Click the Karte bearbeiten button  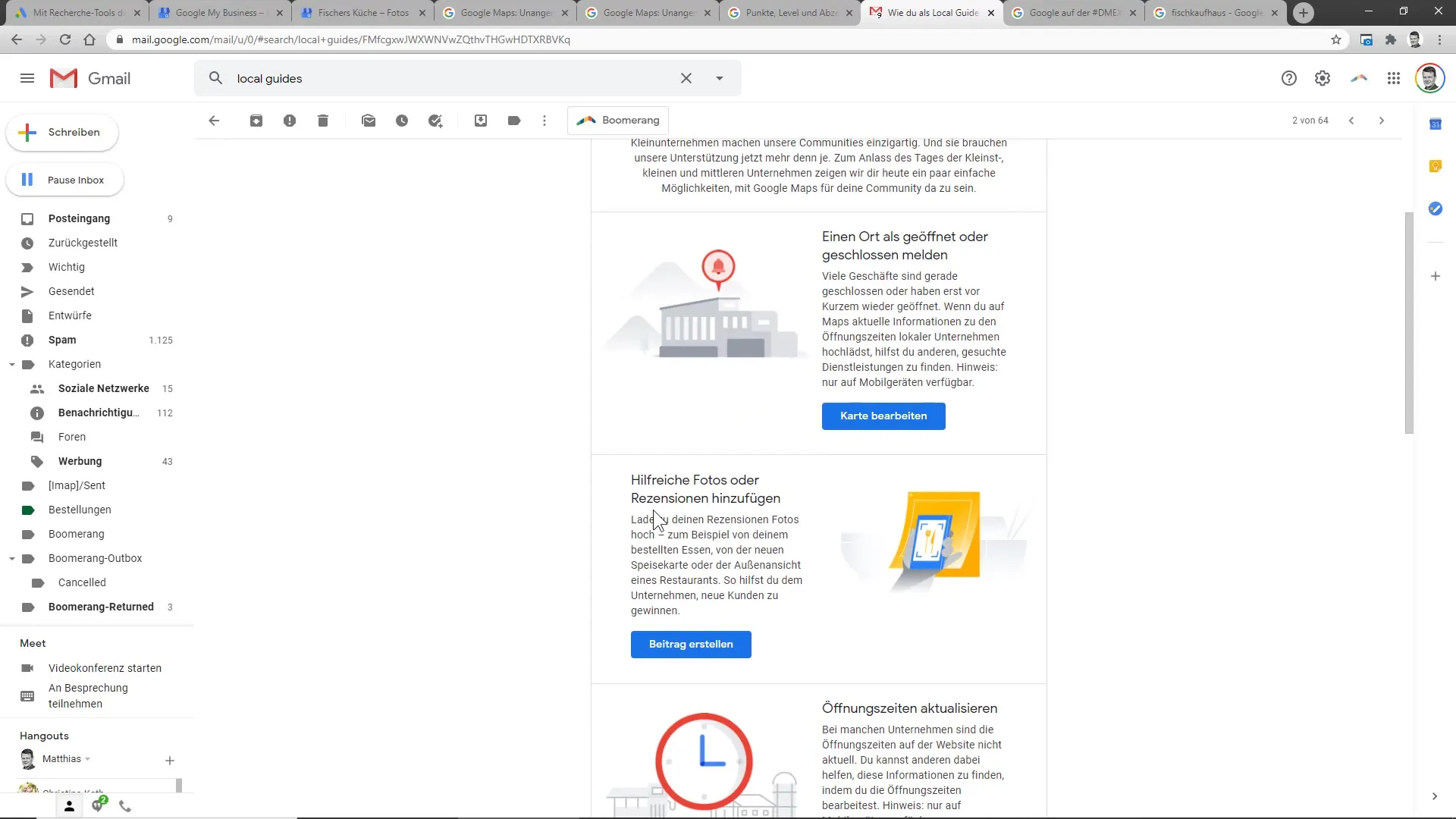[883, 416]
